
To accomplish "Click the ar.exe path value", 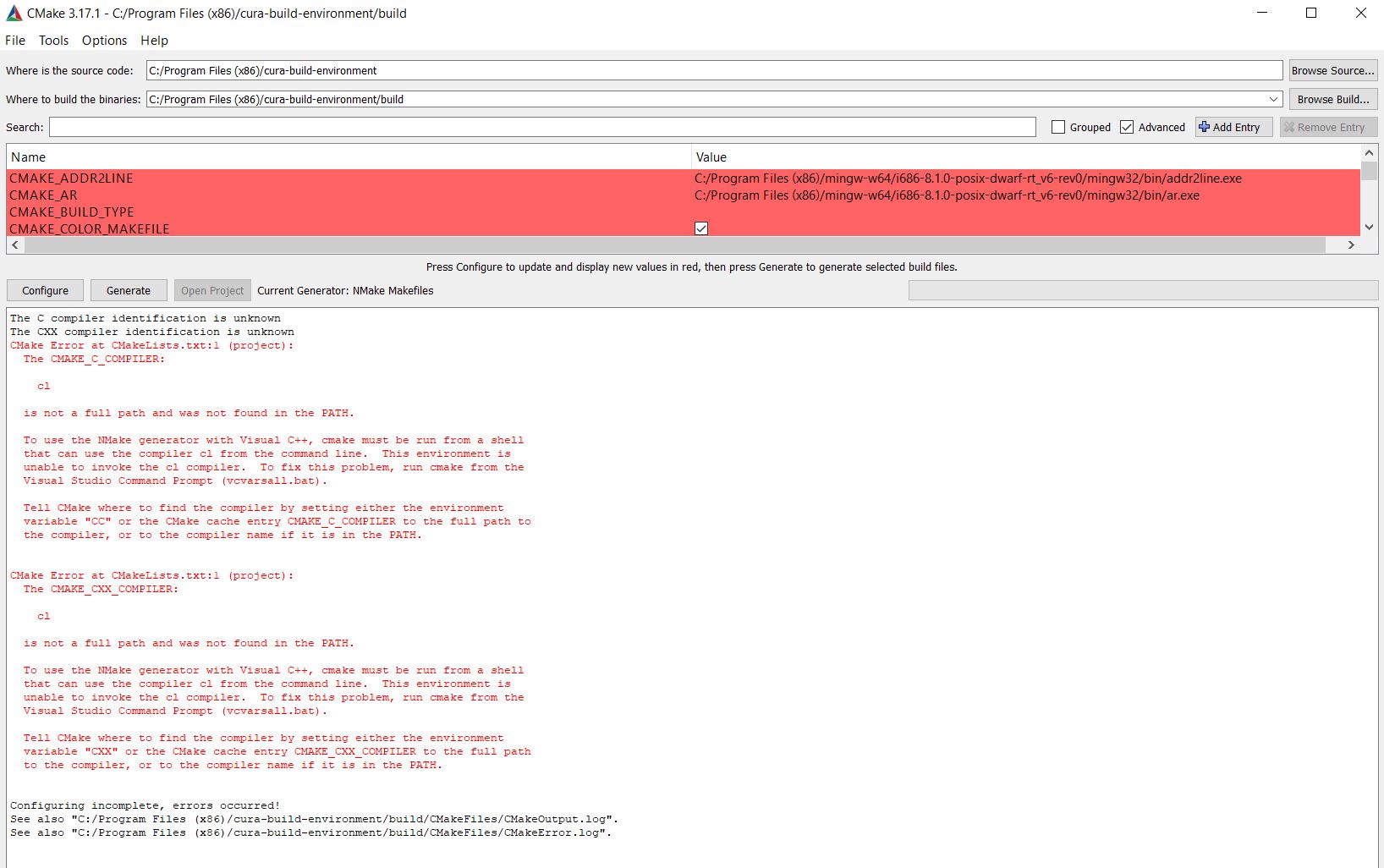I will point(947,195).
